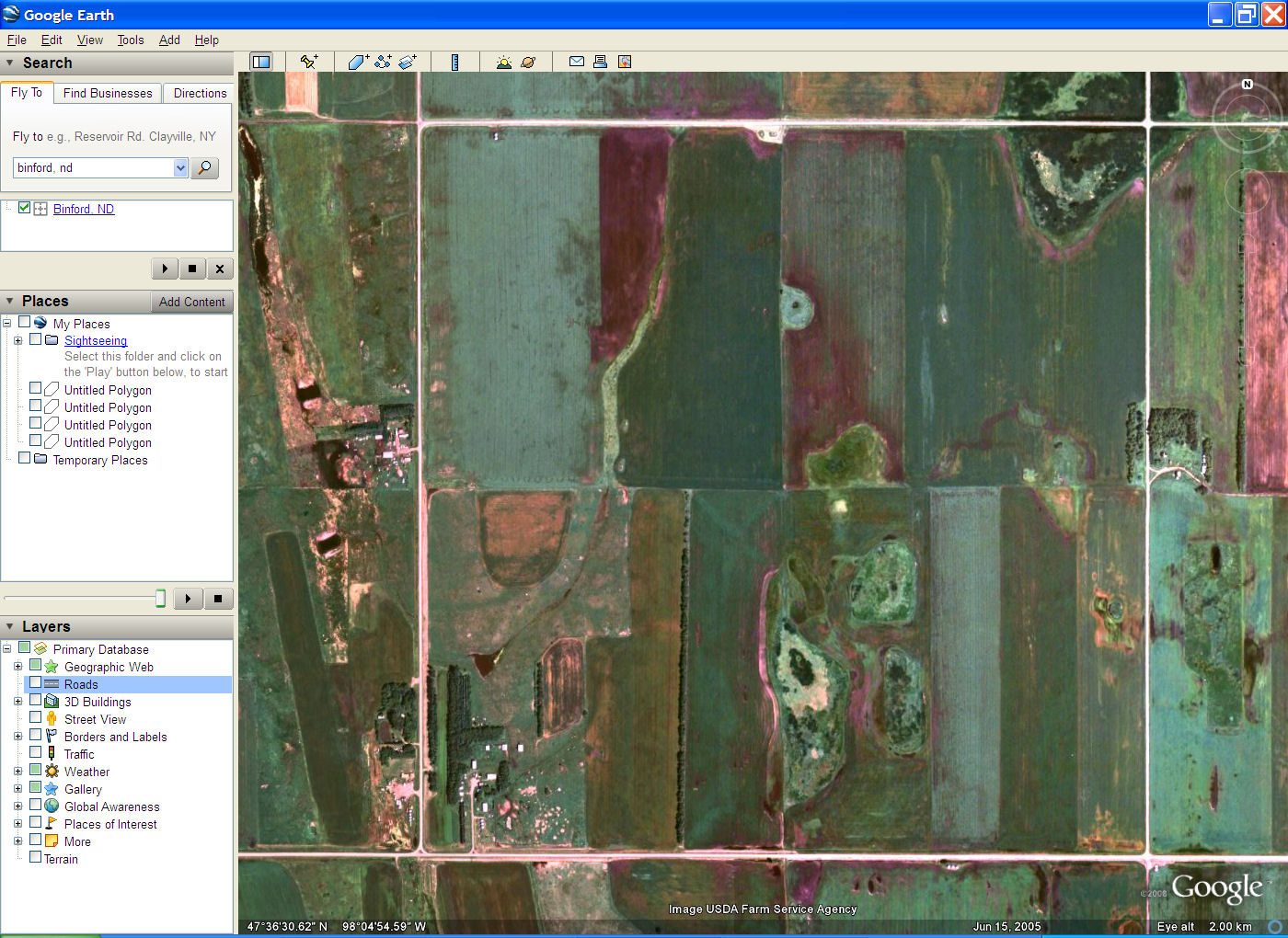Screen dimensions: 1288x938
Task: Enable the Terrain layer checkbox
Action: coord(35,858)
